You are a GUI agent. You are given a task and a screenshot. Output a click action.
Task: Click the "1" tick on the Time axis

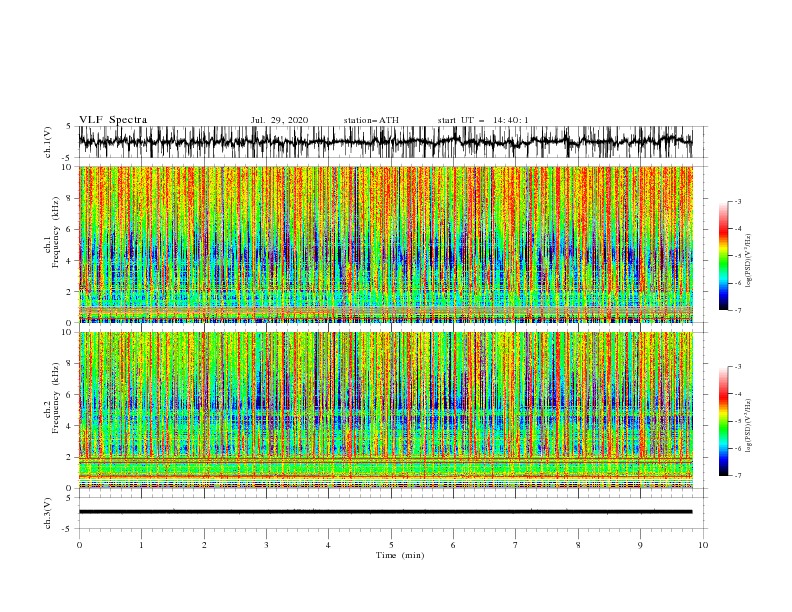141,545
